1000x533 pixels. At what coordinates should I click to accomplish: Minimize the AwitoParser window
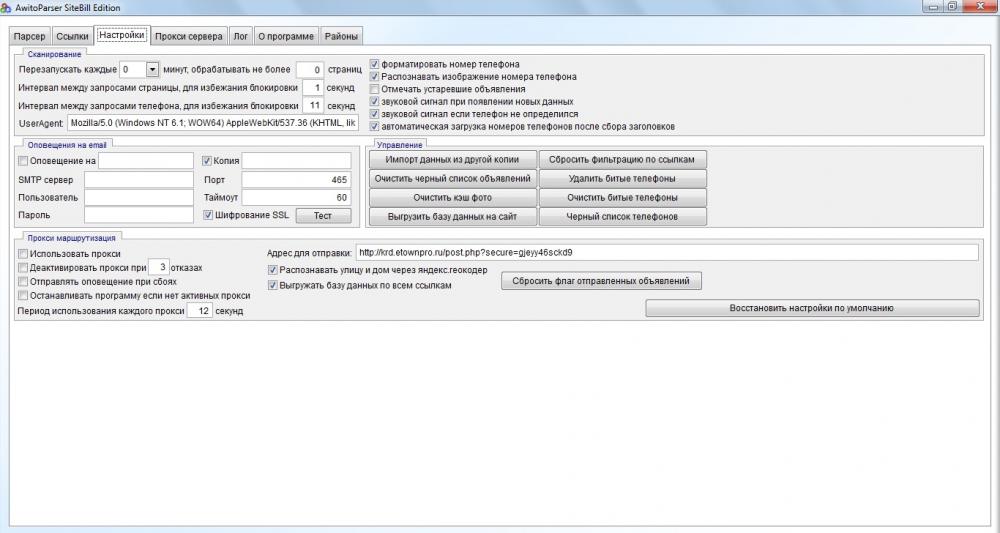click(934, 6)
